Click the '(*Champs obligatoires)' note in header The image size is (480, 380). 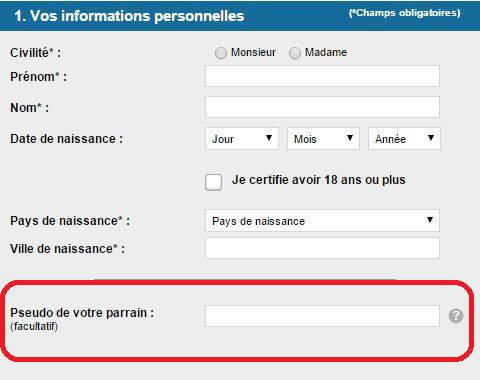tap(405, 13)
